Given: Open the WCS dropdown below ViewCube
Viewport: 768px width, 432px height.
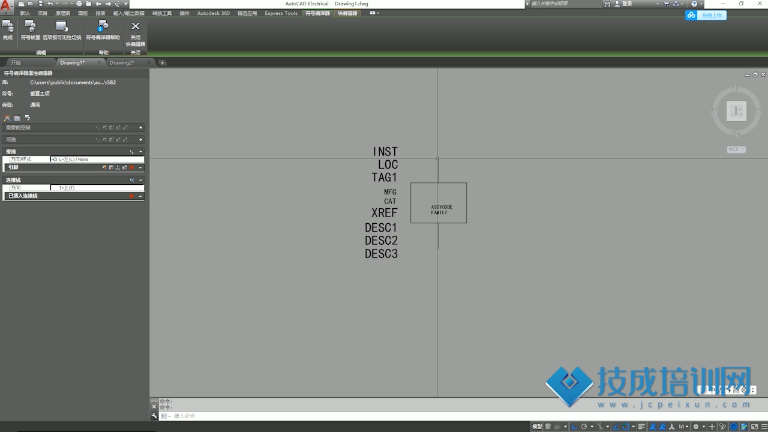Looking at the screenshot, I should [736, 149].
